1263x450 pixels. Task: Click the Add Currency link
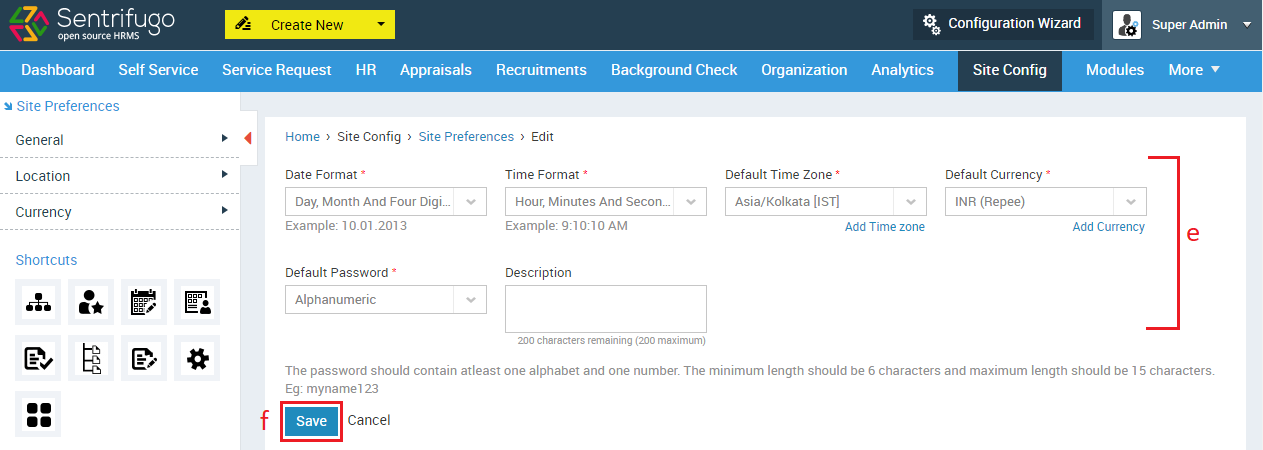[x=1108, y=227]
